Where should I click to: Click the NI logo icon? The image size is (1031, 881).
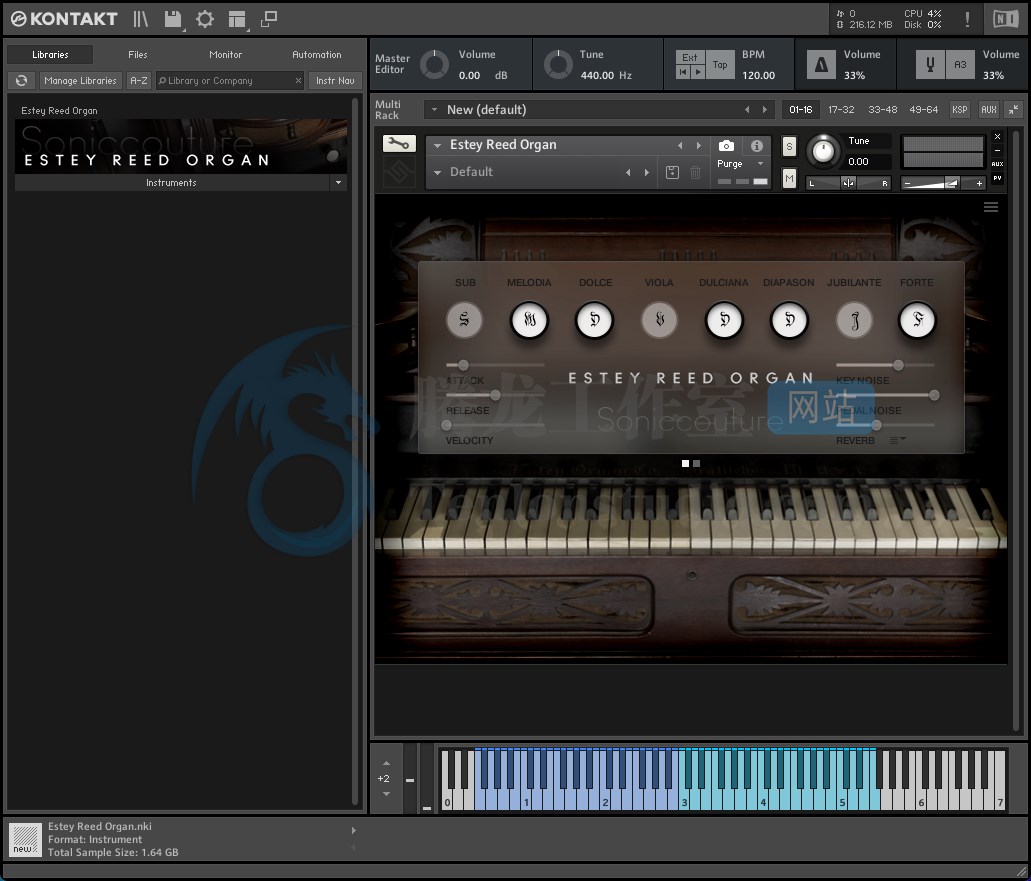pyautogui.click(x=1005, y=19)
